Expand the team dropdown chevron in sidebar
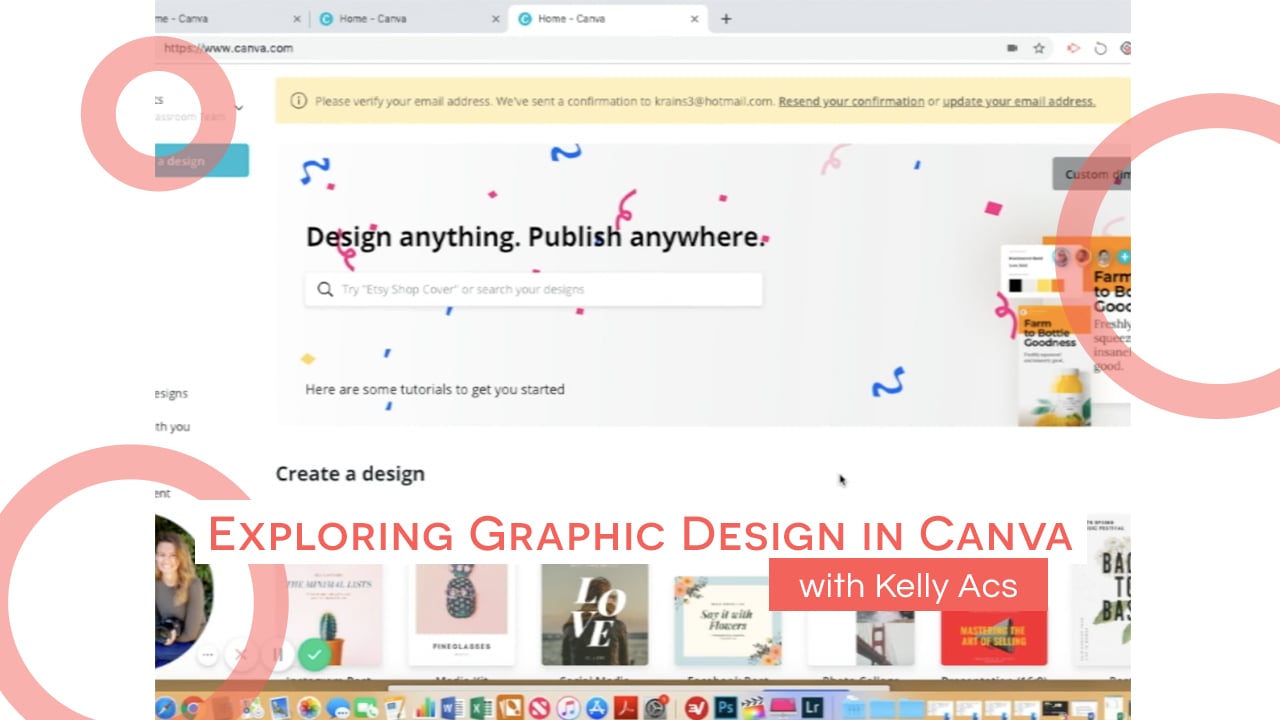Viewport: 1280px width, 720px height. click(x=238, y=107)
